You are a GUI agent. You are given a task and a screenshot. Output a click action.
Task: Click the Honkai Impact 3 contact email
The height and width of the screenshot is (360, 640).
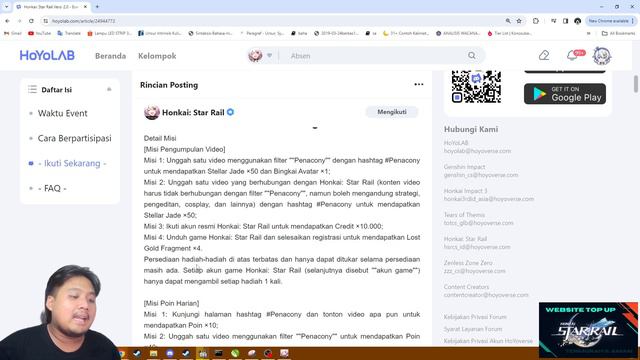click(489, 199)
